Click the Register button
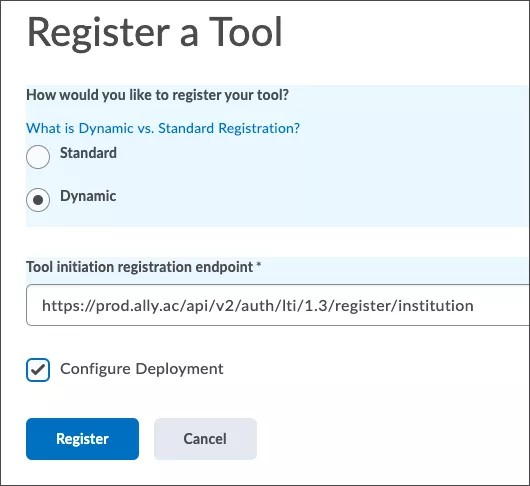The width and height of the screenshot is (530, 486). click(x=82, y=439)
